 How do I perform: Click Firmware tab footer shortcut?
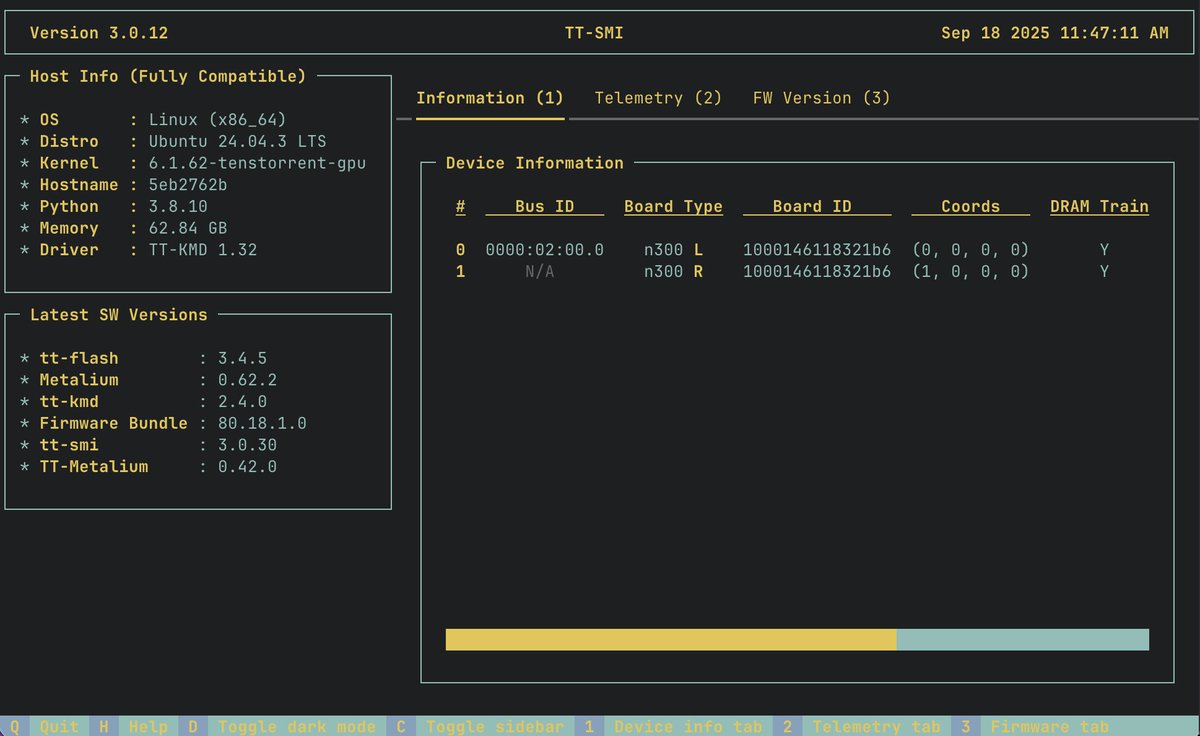[x=1050, y=727]
